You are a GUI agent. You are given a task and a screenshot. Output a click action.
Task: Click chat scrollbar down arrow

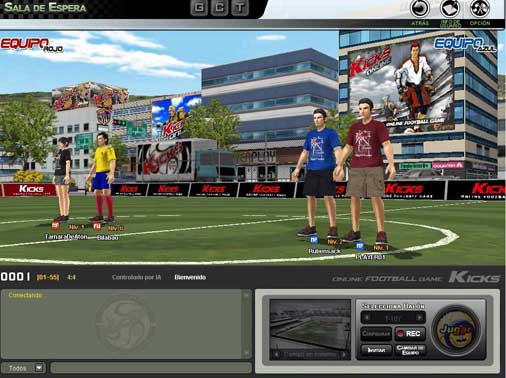(246, 353)
